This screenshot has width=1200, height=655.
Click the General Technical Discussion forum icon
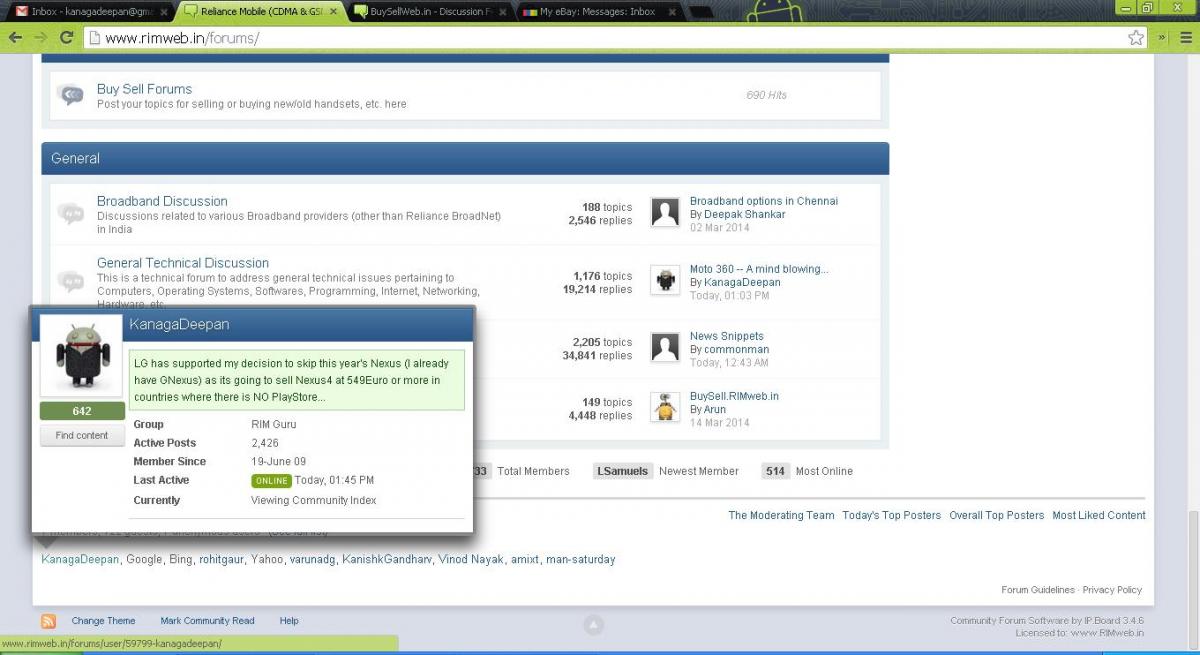pyautogui.click(x=71, y=280)
